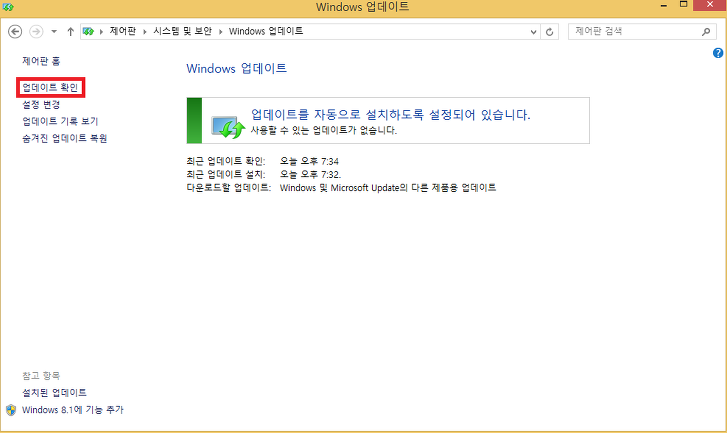The height and width of the screenshot is (433, 727).
Task: Select 시스템 및 보안 in the breadcrumb
Action: click(182, 31)
